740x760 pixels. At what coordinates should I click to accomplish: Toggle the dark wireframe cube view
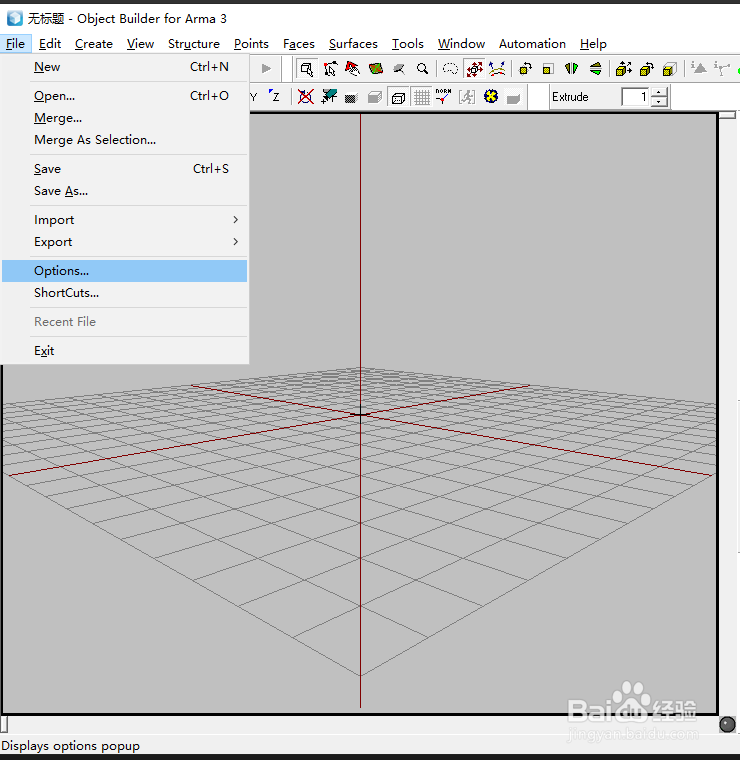point(351,97)
